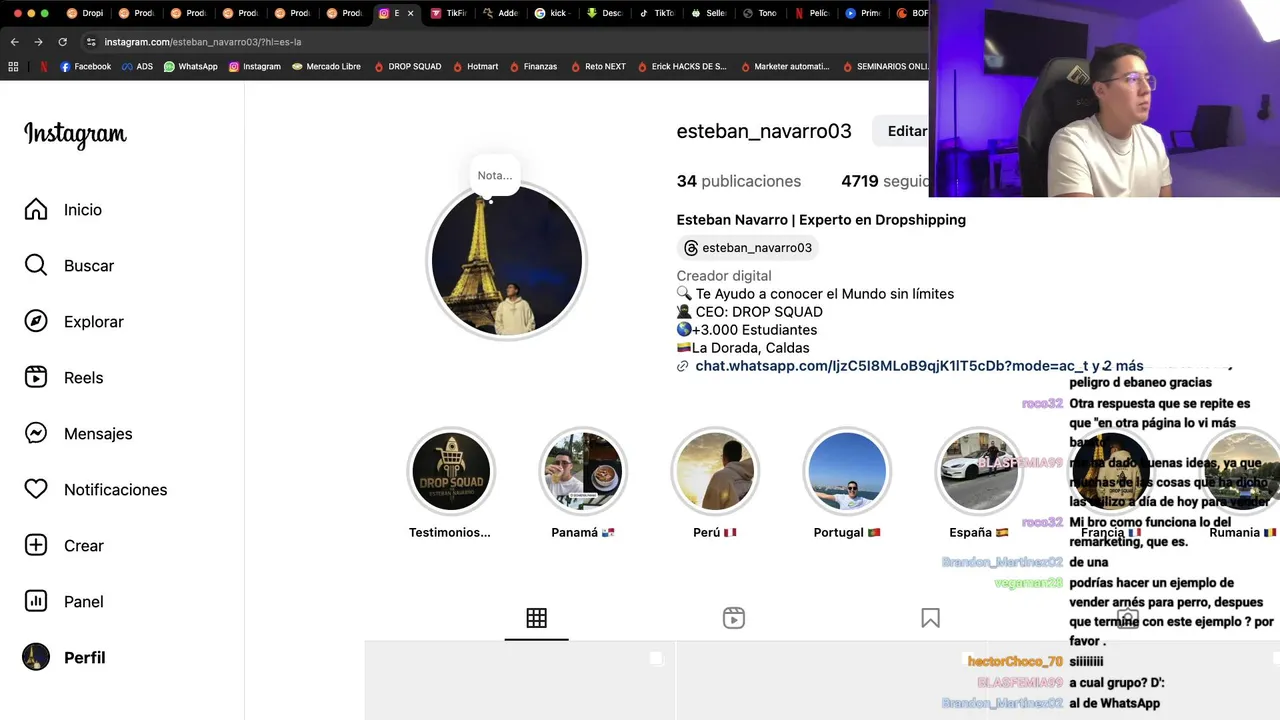Image resolution: width=1280 pixels, height=720 pixels.
Task: Open the apps grid in bookmarks bar
Action: point(13,67)
